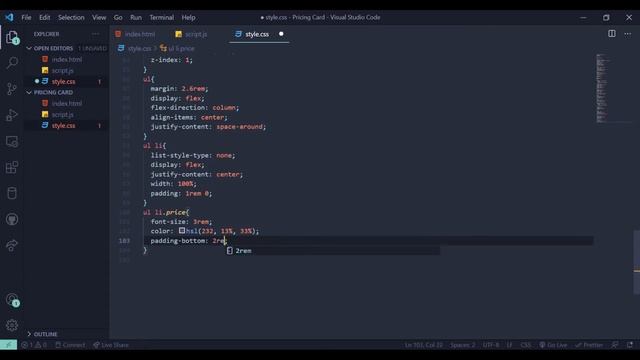Viewport: 640px width, 360px height.
Task: Click the LF end of line indicator
Action: click(x=509, y=345)
